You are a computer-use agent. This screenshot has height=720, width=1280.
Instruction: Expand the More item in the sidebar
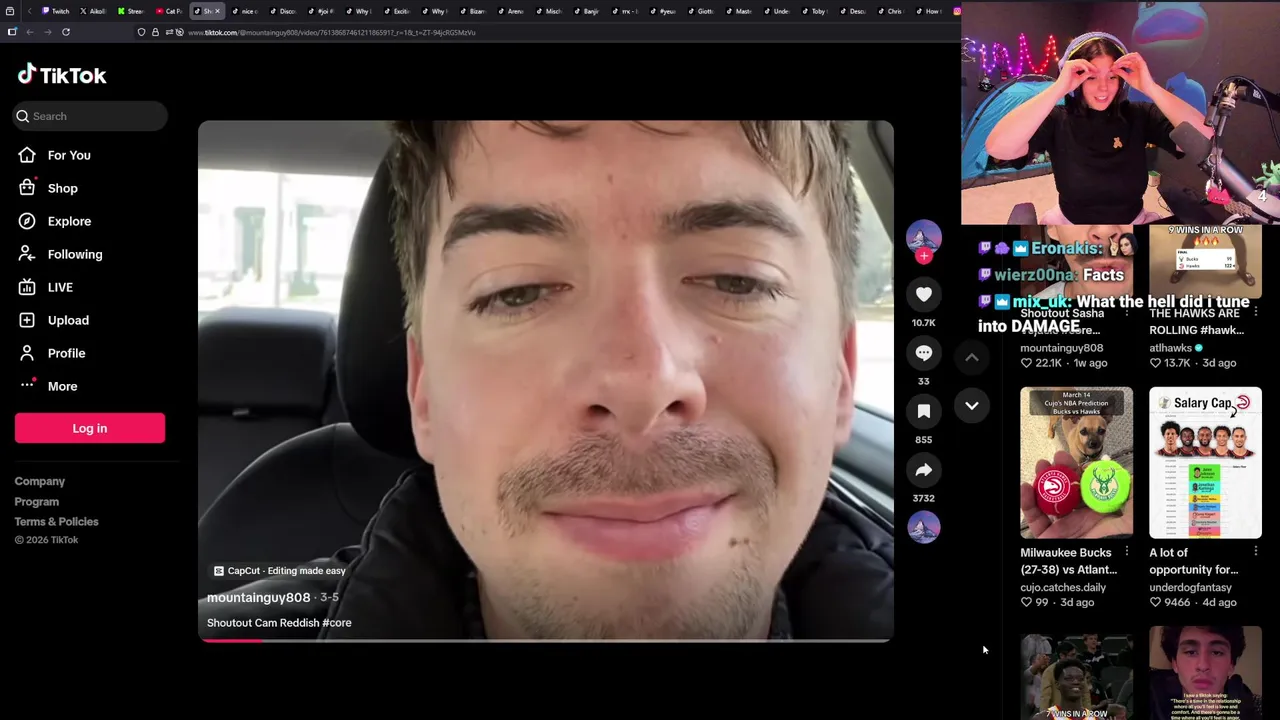tap(62, 386)
